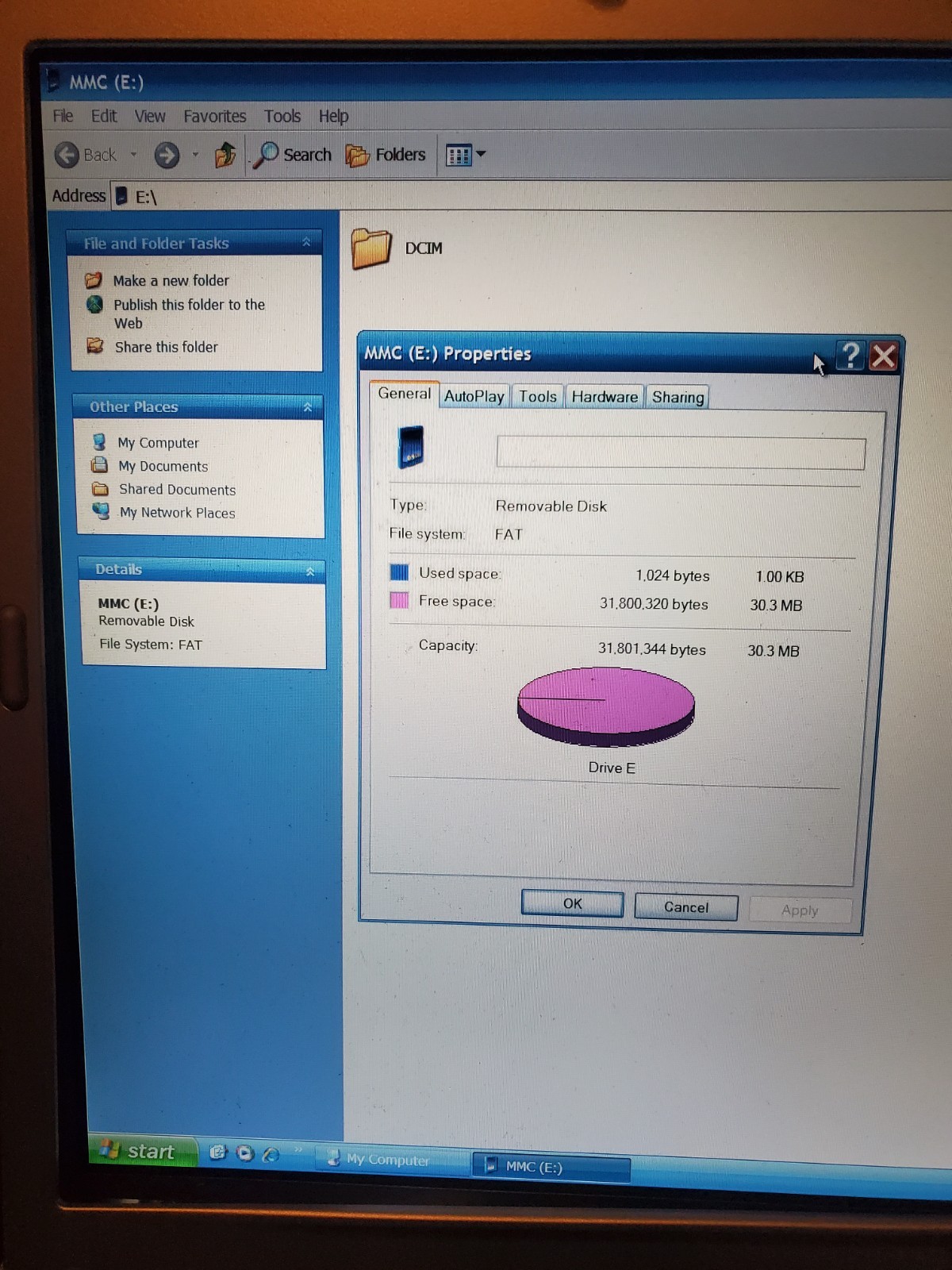Collapse the Other Places panel
952x1270 pixels.
[x=308, y=407]
